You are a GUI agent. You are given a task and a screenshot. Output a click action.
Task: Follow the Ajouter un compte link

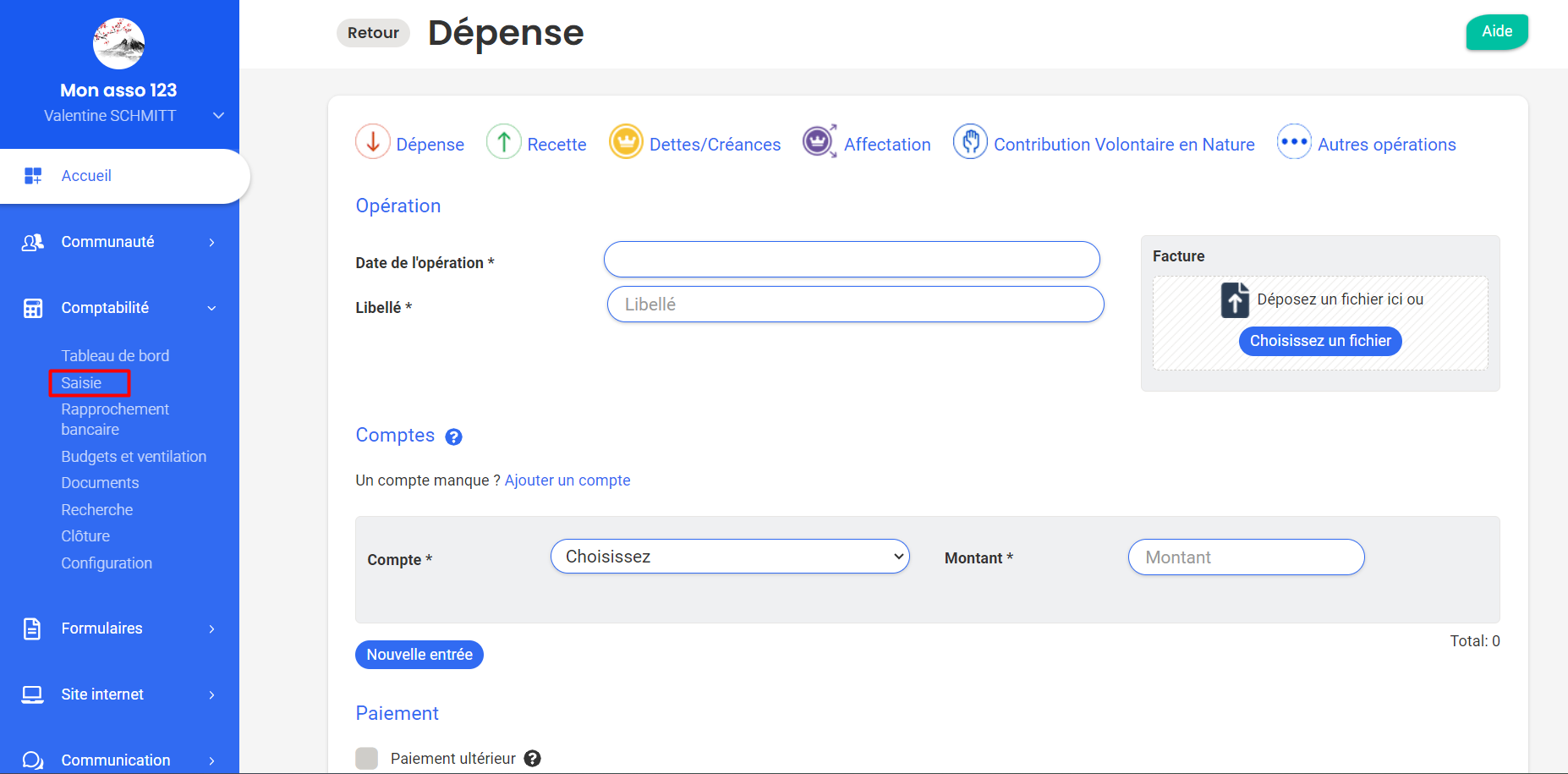(567, 480)
